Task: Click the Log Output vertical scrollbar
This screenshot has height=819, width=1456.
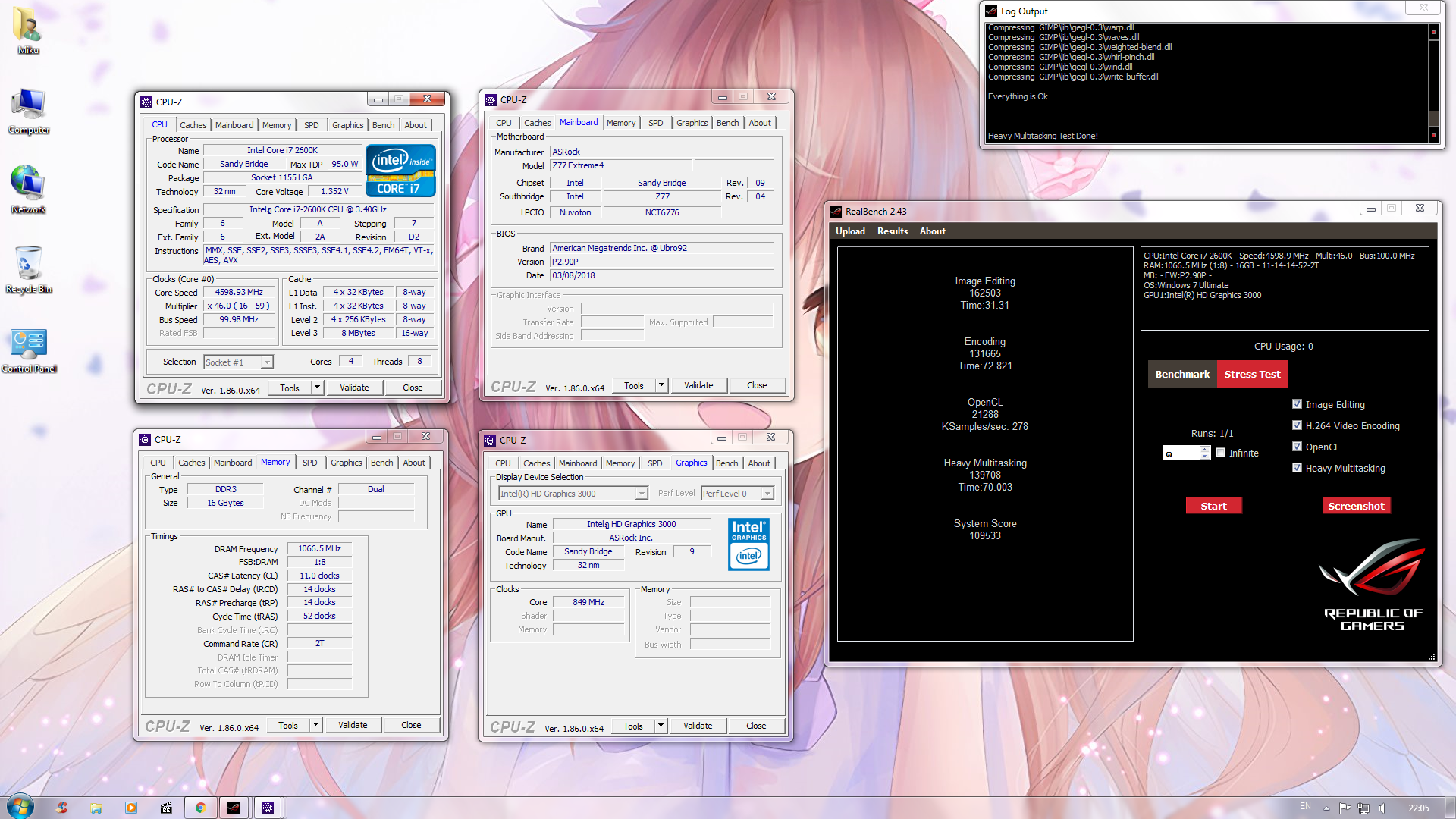Action: (x=1433, y=83)
